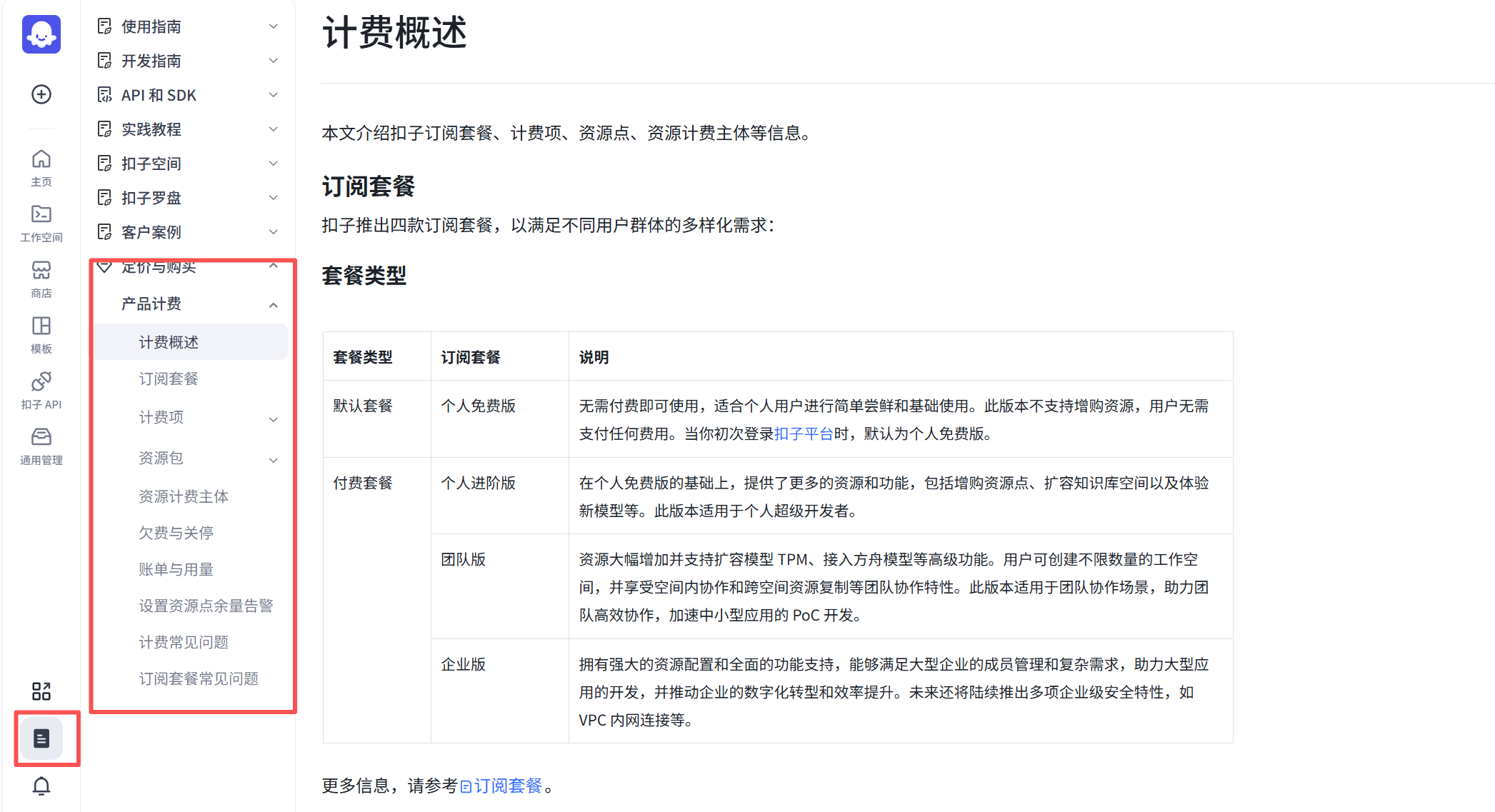This screenshot has width=1495, height=812.
Task: Click the Coze logo icon
Action: point(41,34)
